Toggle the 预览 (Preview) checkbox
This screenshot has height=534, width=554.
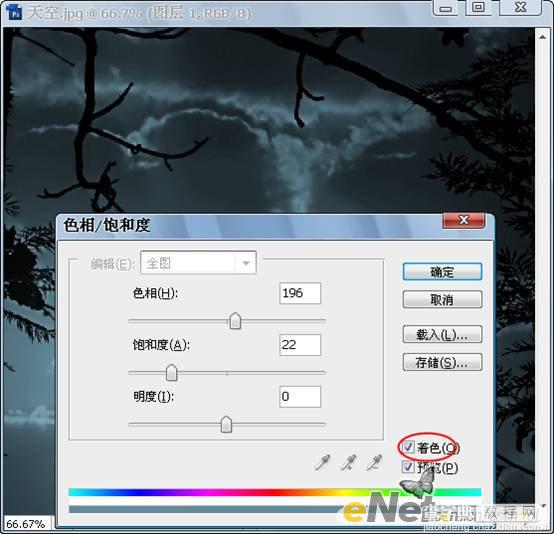pos(408,467)
